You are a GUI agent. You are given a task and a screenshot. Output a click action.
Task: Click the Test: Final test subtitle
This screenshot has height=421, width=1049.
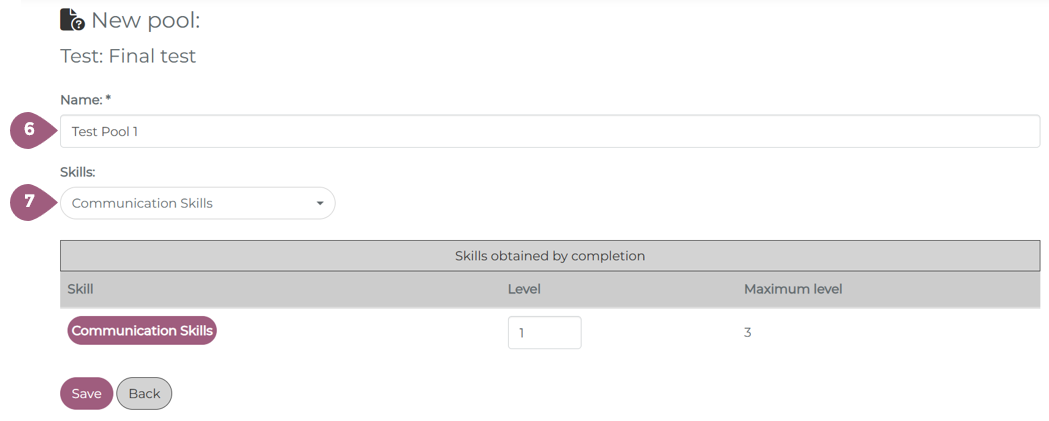click(x=128, y=57)
